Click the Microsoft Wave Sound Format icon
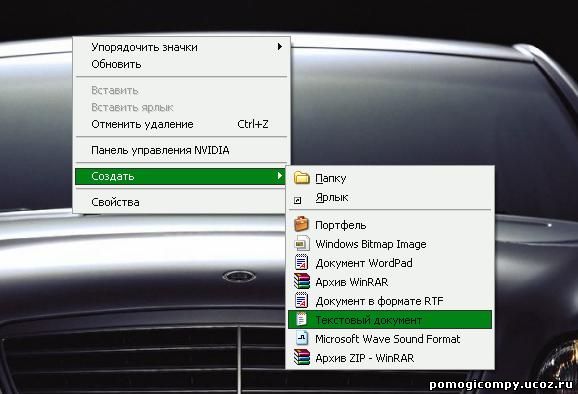The height and width of the screenshot is (394, 578). point(302,338)
